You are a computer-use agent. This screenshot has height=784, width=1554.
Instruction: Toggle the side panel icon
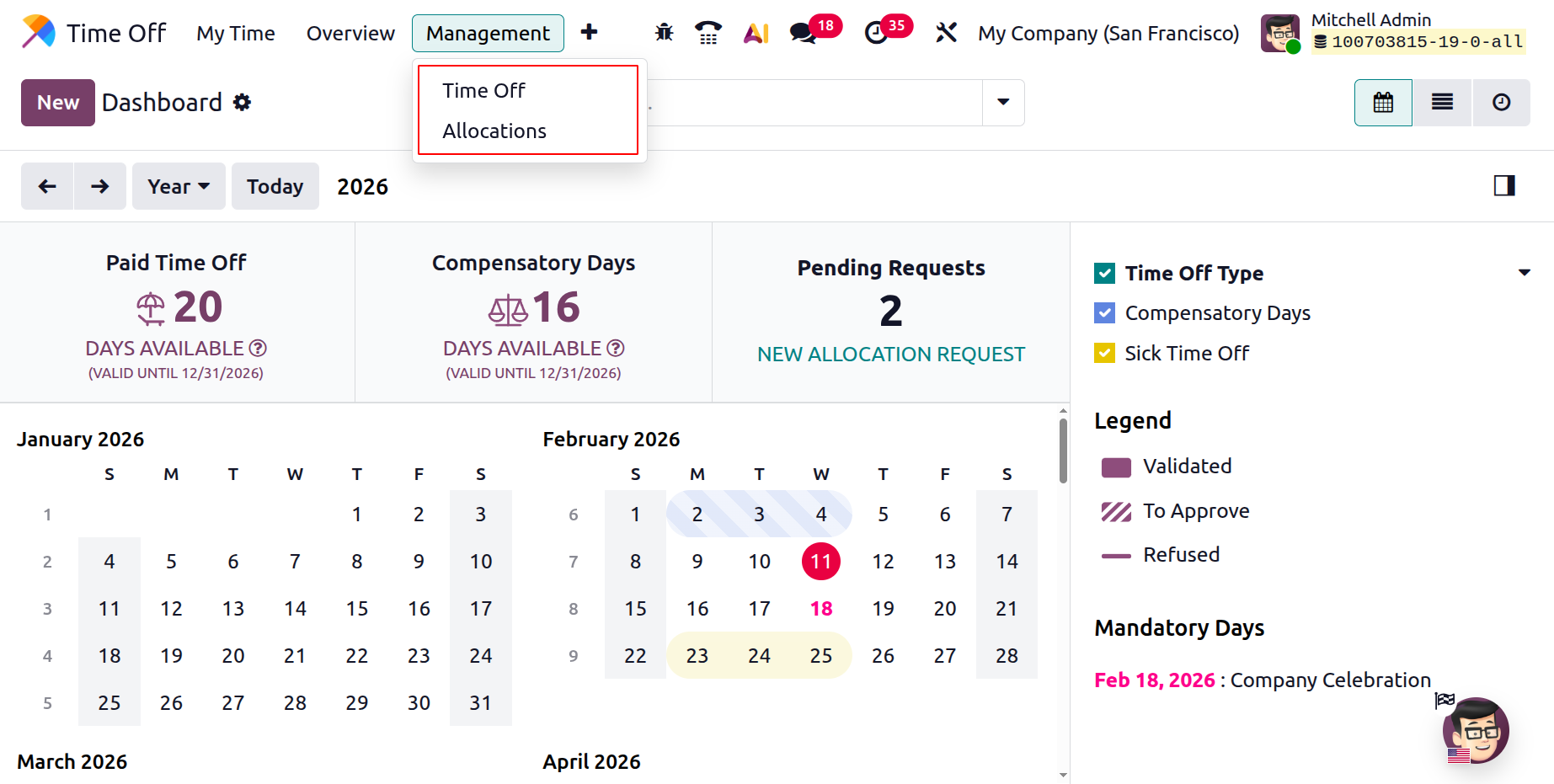click(x=1504, y=186)
